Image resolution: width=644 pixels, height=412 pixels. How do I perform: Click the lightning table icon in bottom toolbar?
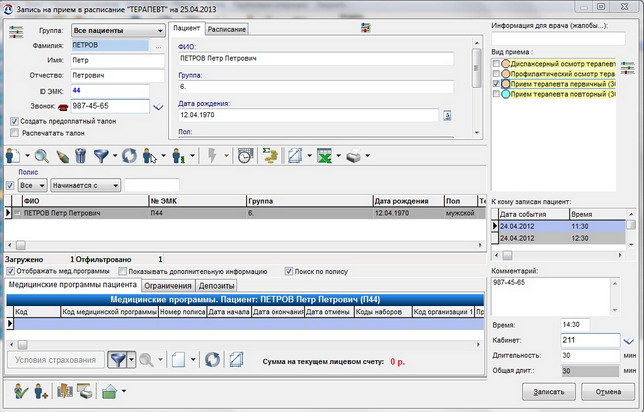[64, 391]
